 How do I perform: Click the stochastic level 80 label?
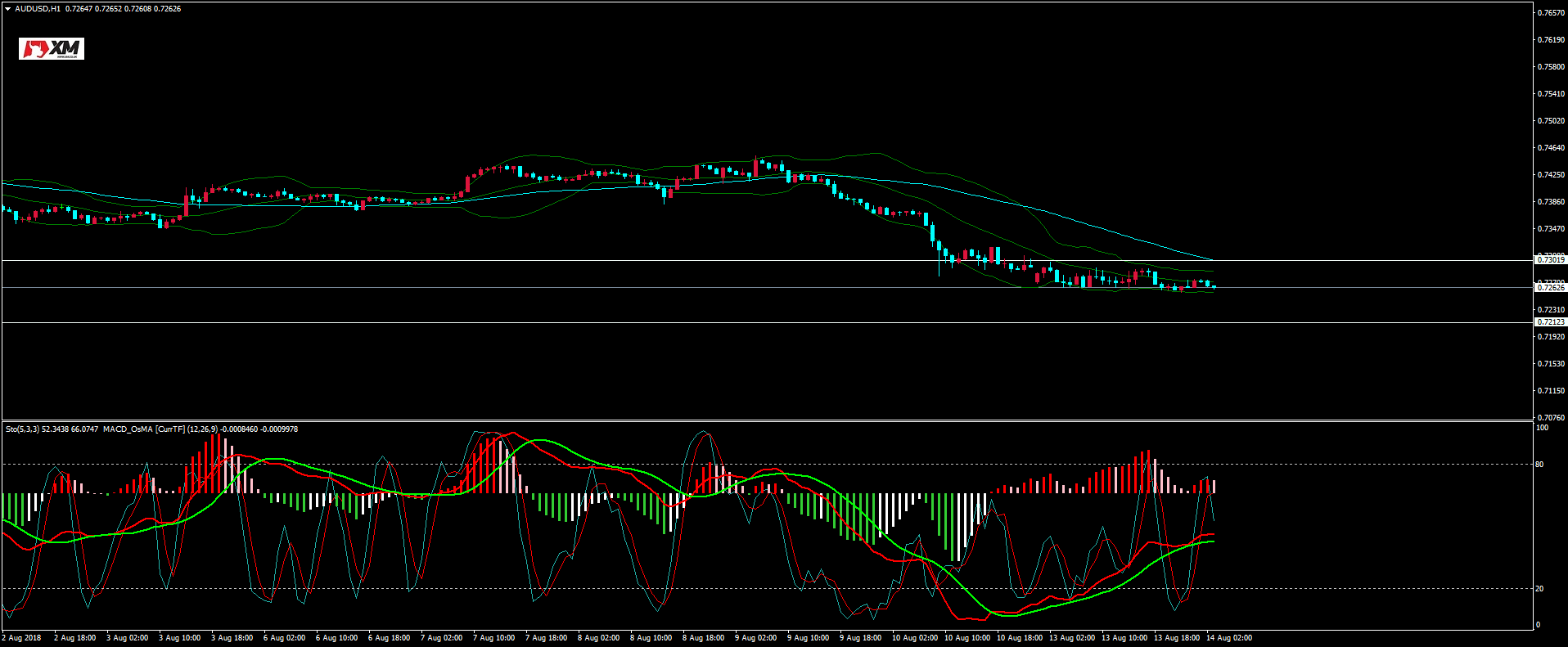click(1539, 465)
